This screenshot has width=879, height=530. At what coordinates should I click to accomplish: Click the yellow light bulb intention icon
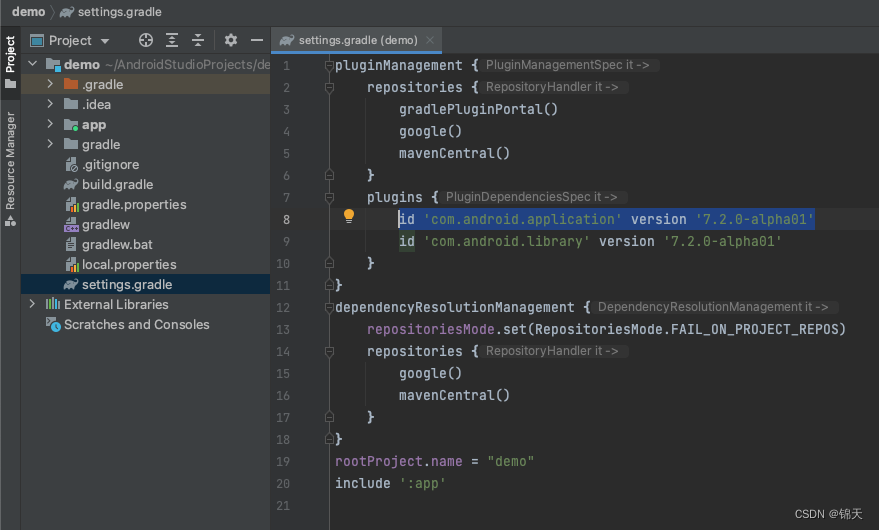click(x=349, y=216)
